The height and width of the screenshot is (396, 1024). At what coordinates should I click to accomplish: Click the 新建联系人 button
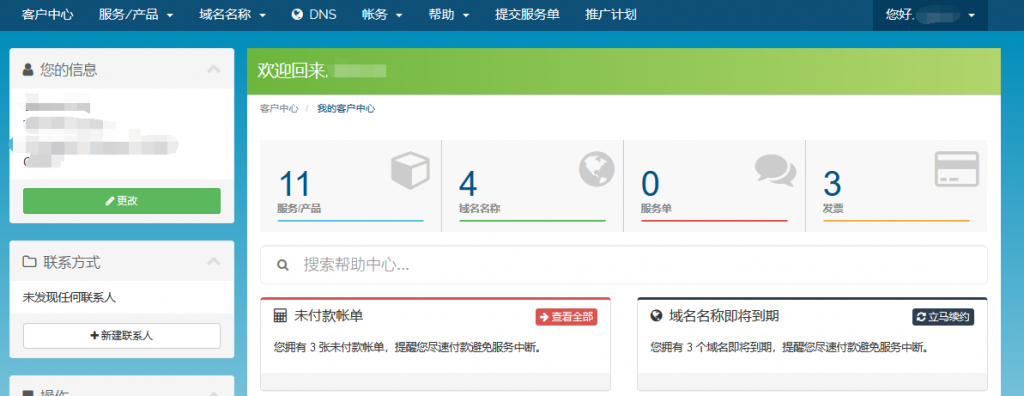(x=121, y=336)
